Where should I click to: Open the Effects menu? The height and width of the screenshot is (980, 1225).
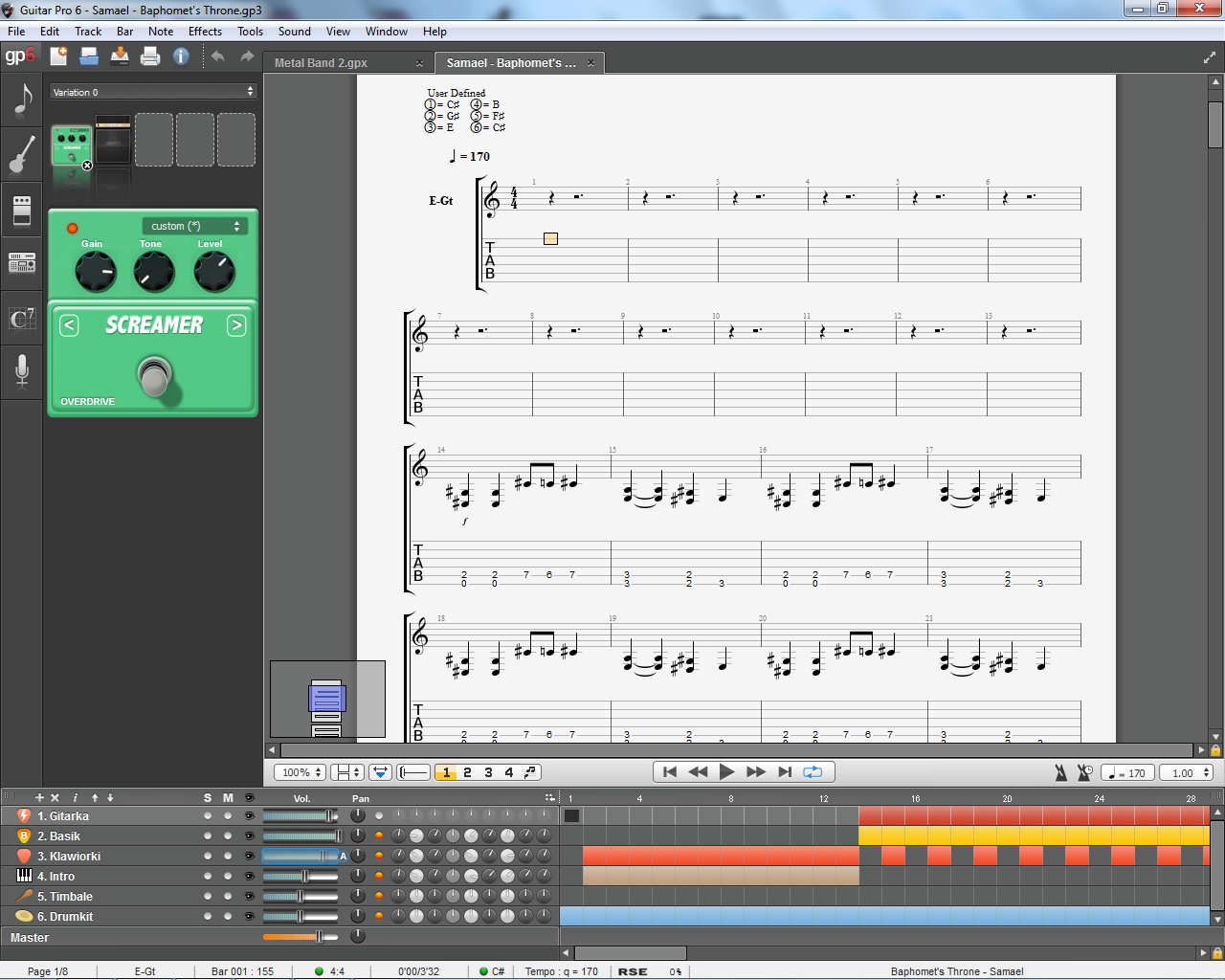coord(205,32)
